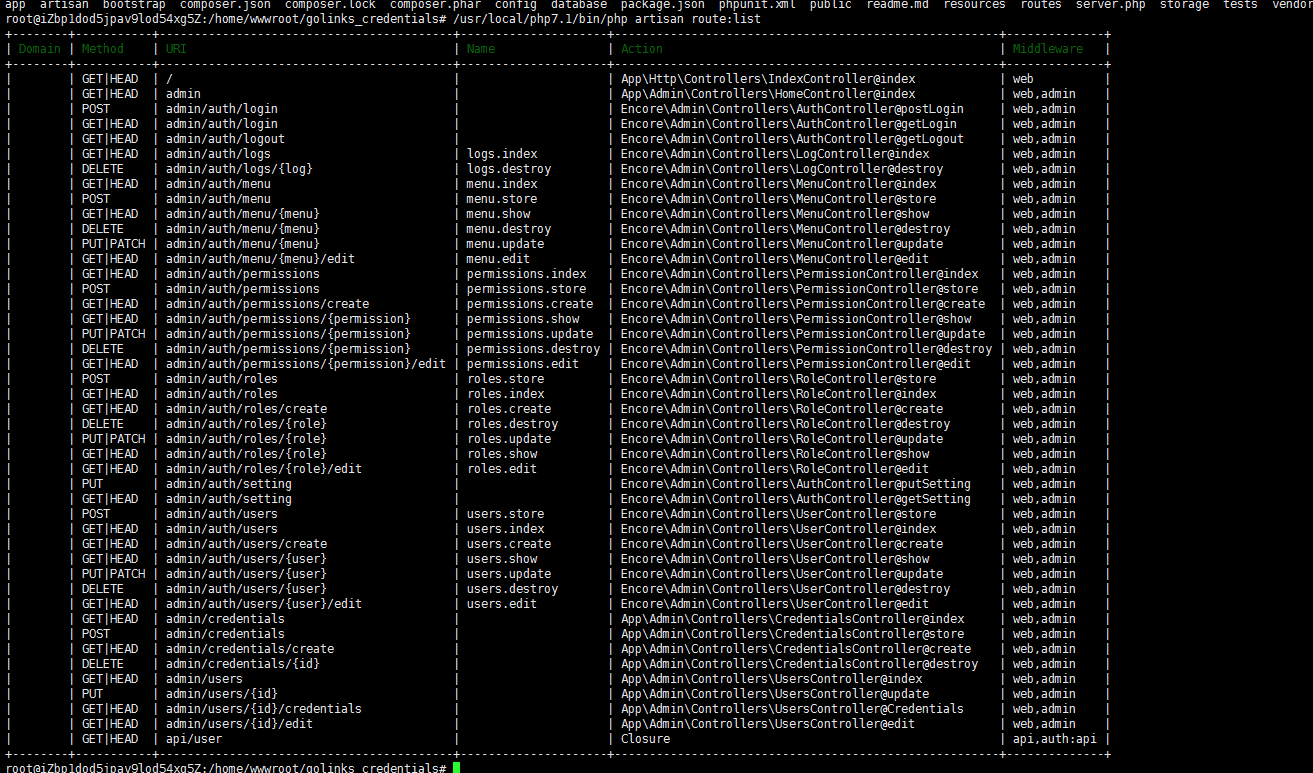The height and width of the screenshot is (773, 1313).
Task: Select the server.php filename in the top row
Action: [1110, 5]
